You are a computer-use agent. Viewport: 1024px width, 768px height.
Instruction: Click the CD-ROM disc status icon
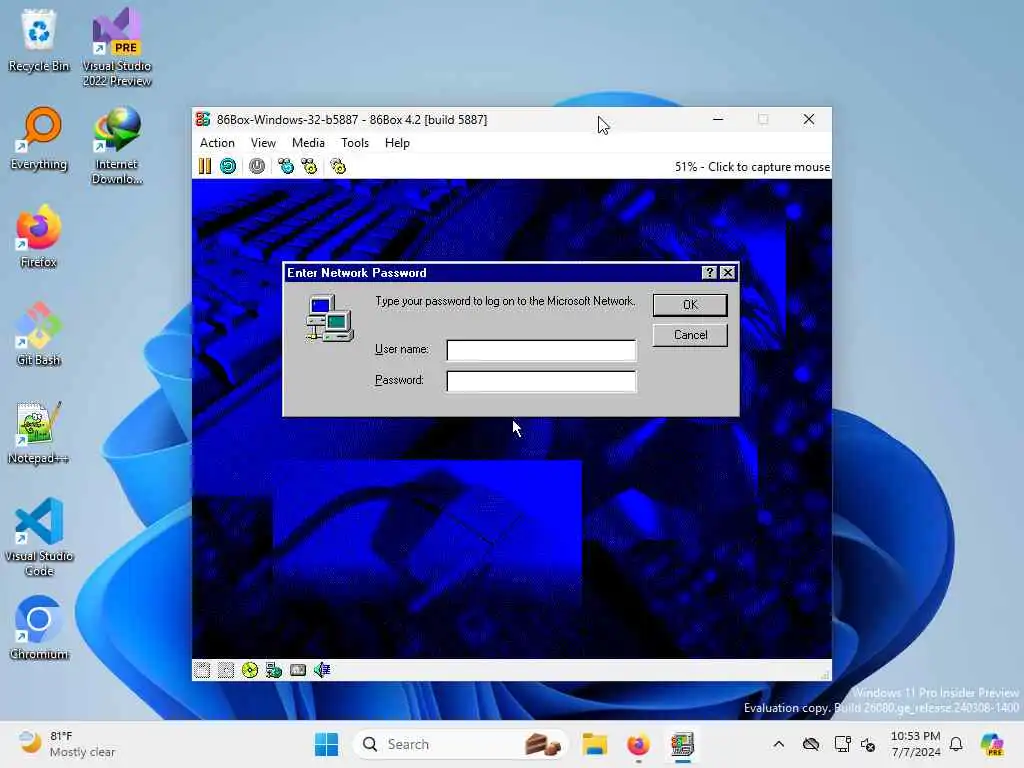(250, 670)
